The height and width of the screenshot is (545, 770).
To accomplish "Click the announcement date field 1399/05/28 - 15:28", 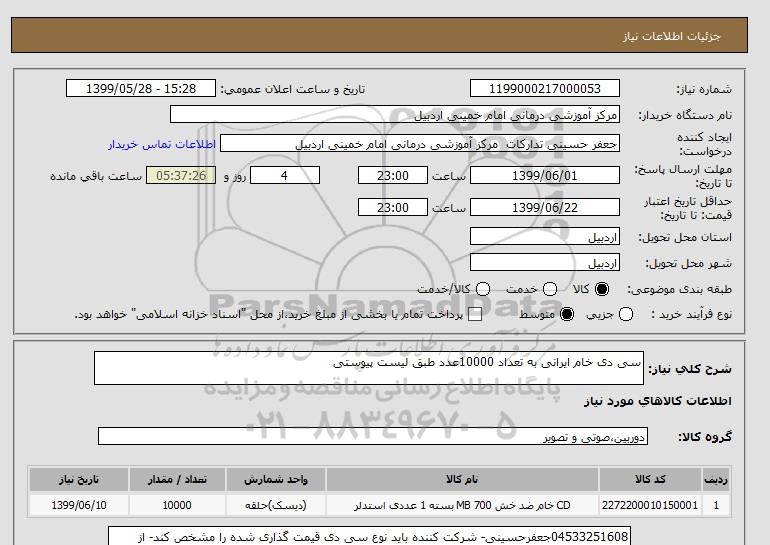I will pos(141,88).
